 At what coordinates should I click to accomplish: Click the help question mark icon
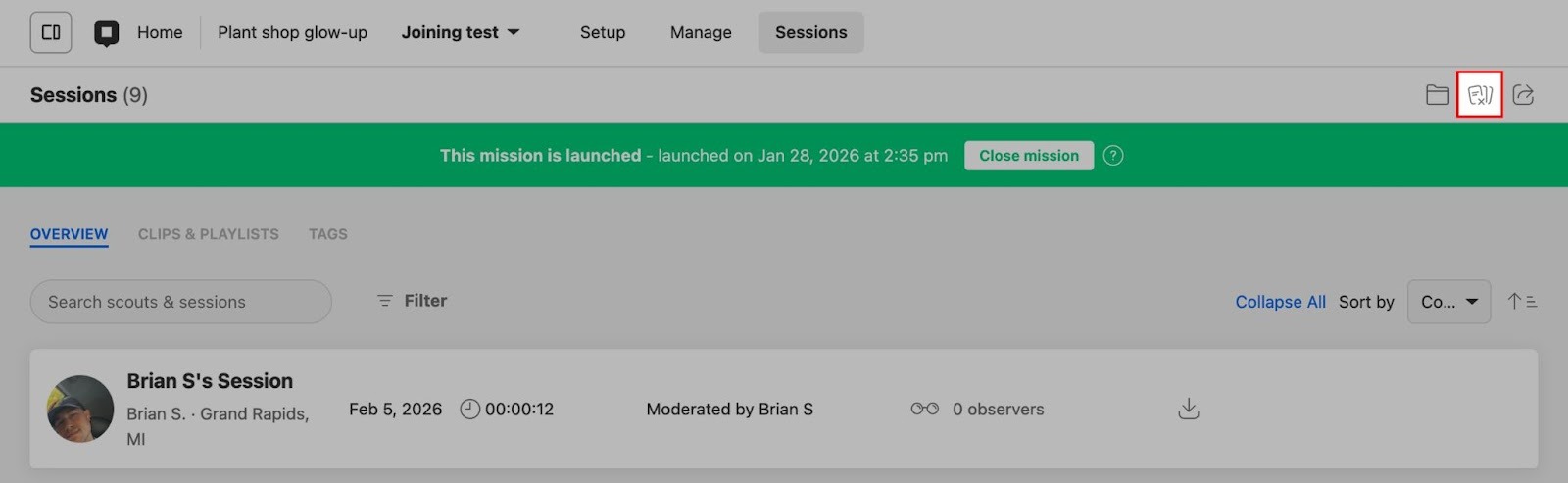point(1113,156)
